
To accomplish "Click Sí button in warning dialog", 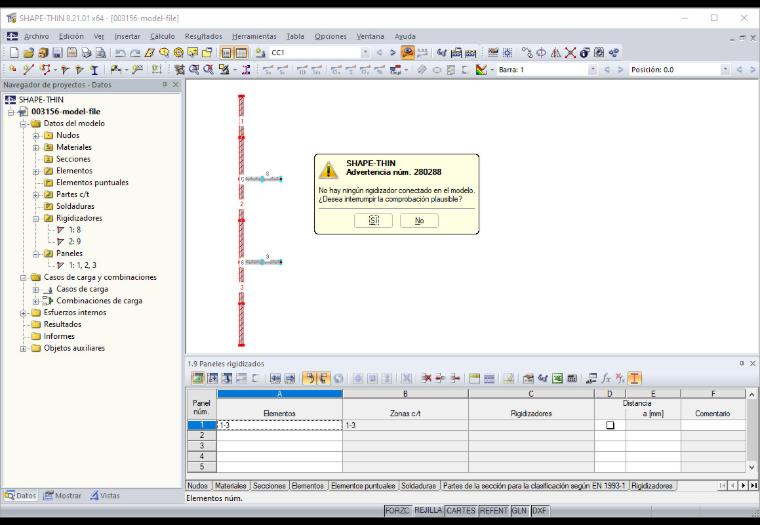I will point(373,221).
